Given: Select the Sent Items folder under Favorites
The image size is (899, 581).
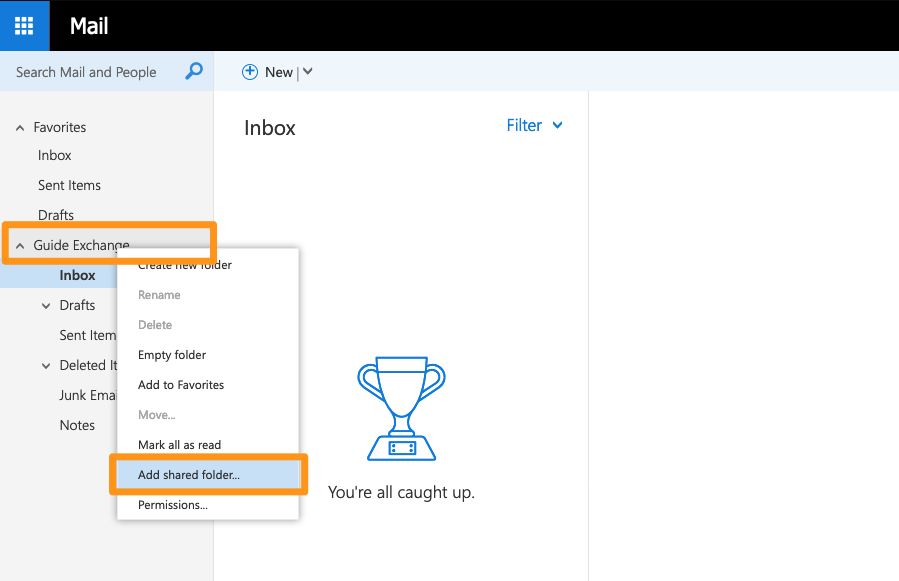Looking at the screenshot, I should click(69, 185).
